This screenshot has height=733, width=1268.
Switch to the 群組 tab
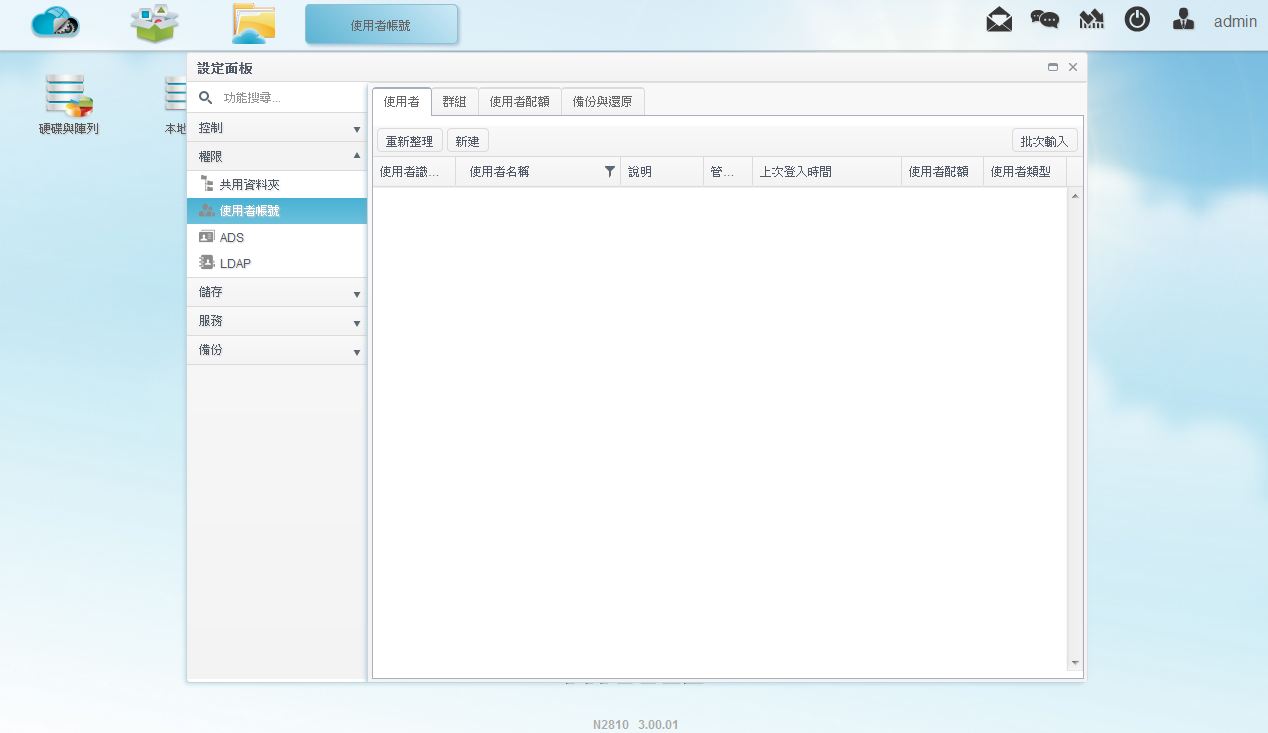455,102
